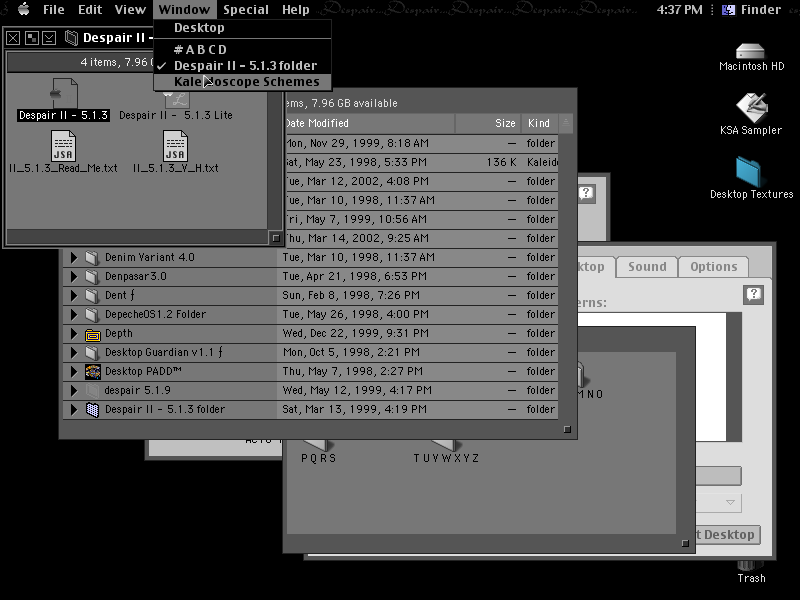Click the 136 K size cell

pyautogui.click(x=501, y=162)
